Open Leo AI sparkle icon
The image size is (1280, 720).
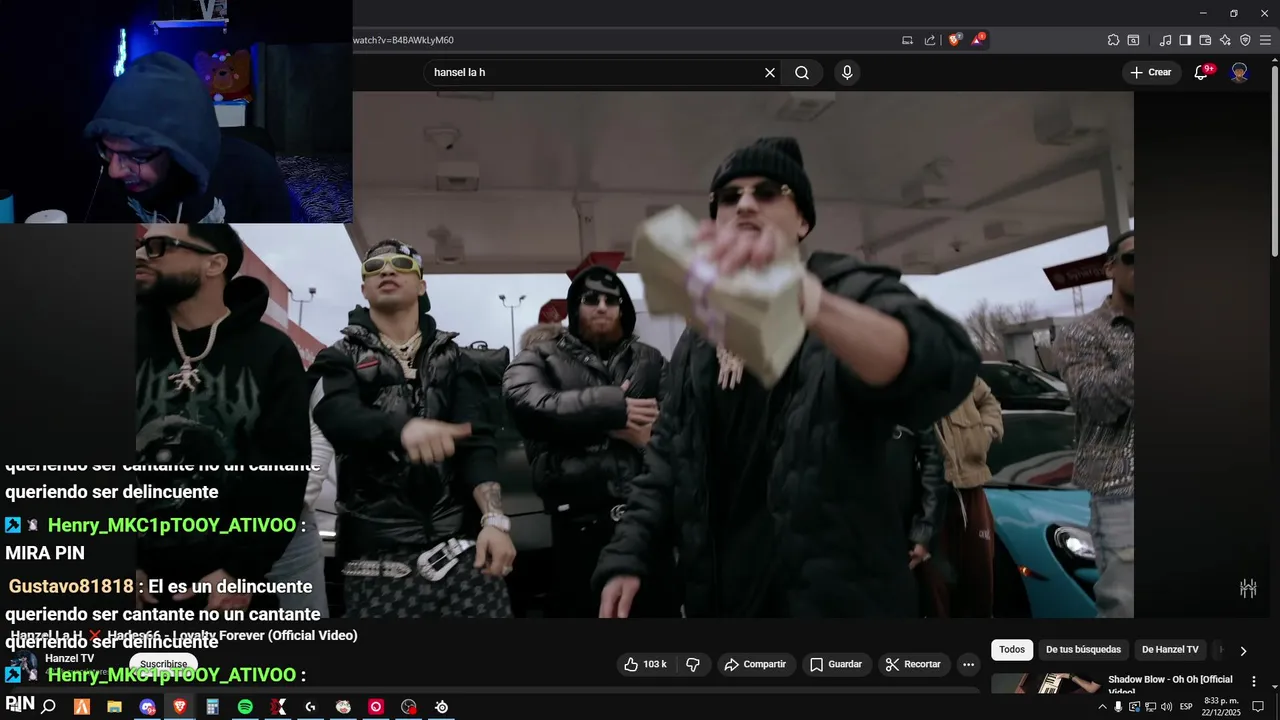(x=1225, y=40)
